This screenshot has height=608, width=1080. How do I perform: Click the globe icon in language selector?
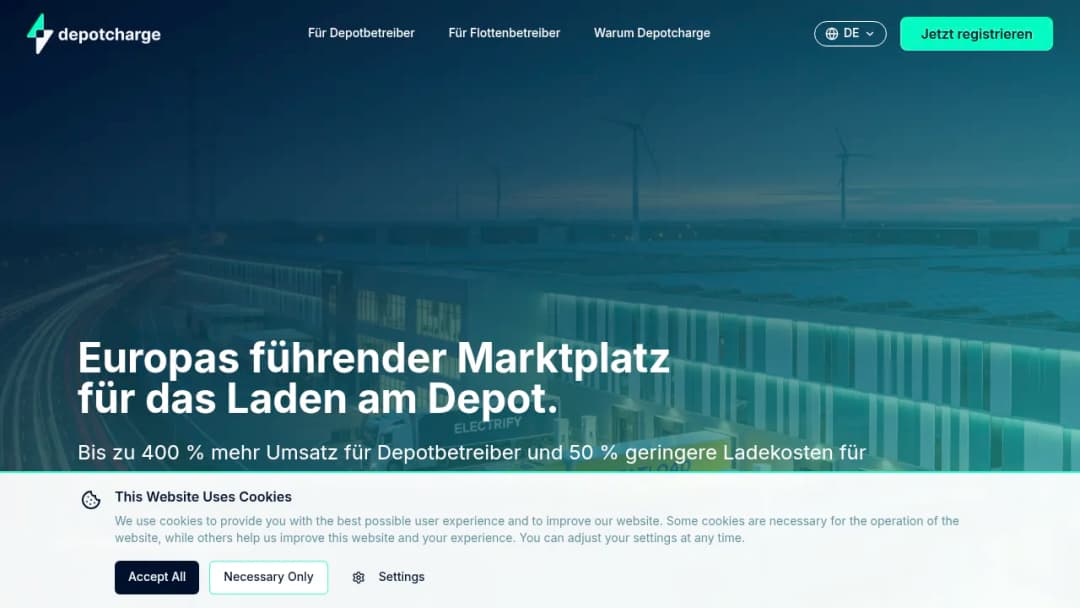pos(832,34)
